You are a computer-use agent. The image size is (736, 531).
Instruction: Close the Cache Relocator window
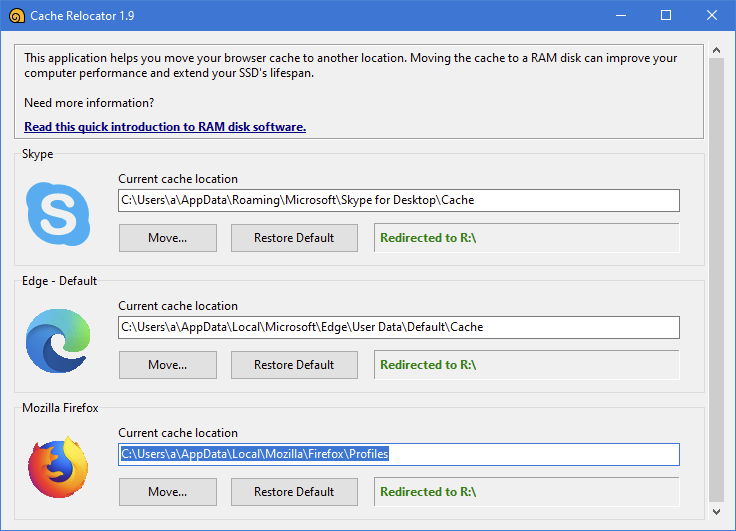tap(712, 15)
